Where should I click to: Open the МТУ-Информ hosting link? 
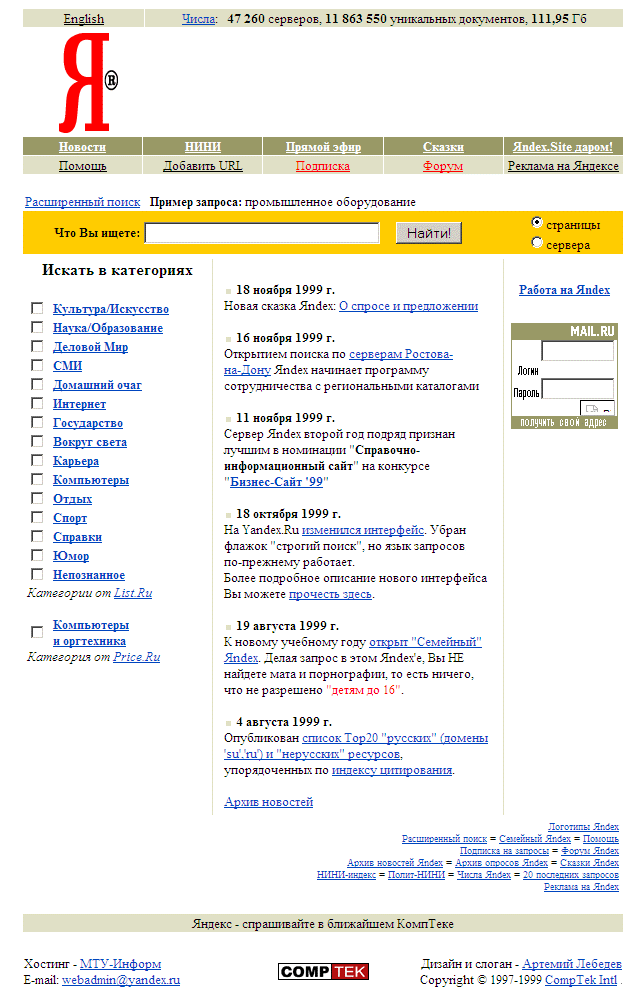120,964
